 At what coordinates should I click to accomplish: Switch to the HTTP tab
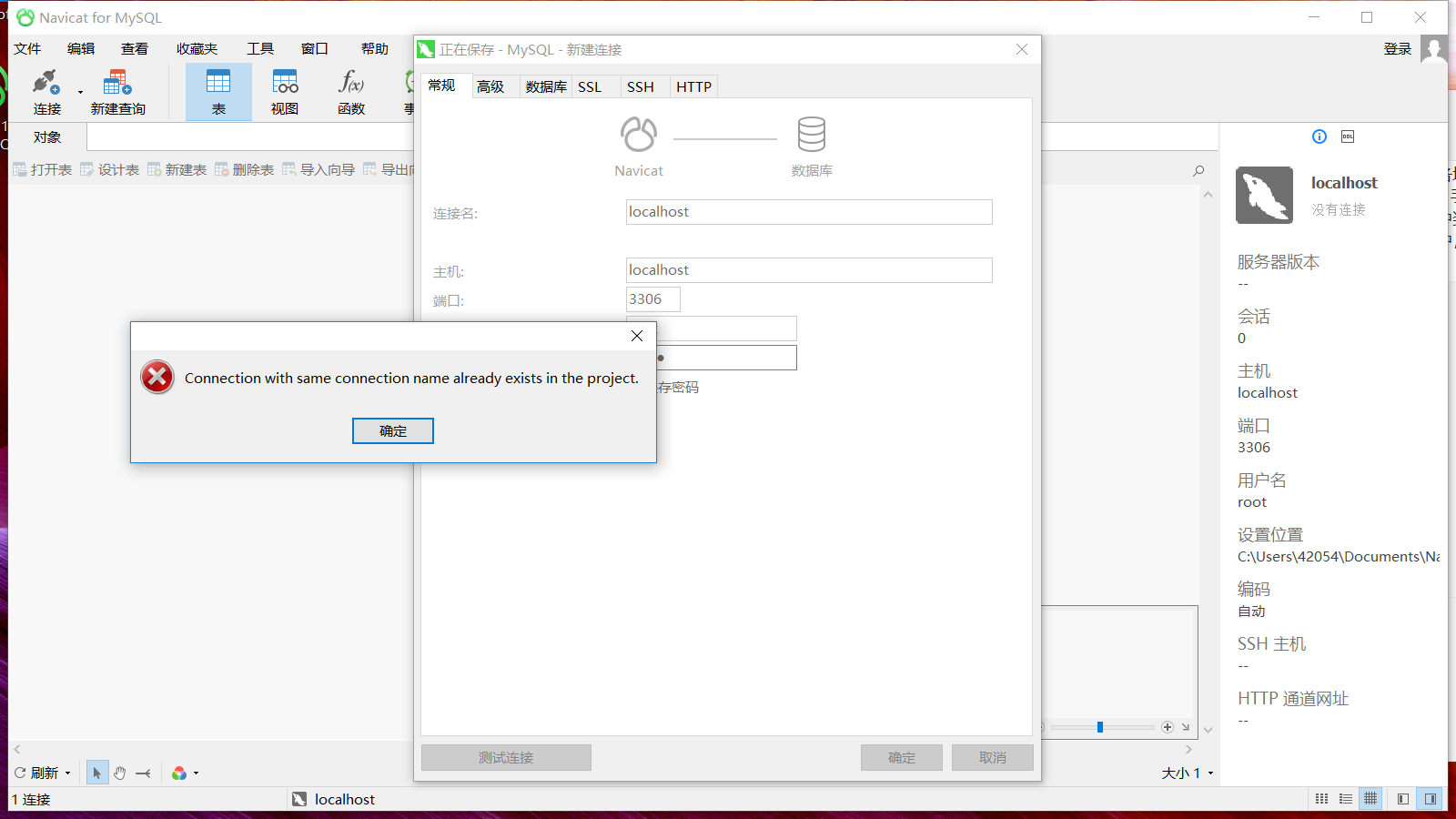[x=693, y=86]
